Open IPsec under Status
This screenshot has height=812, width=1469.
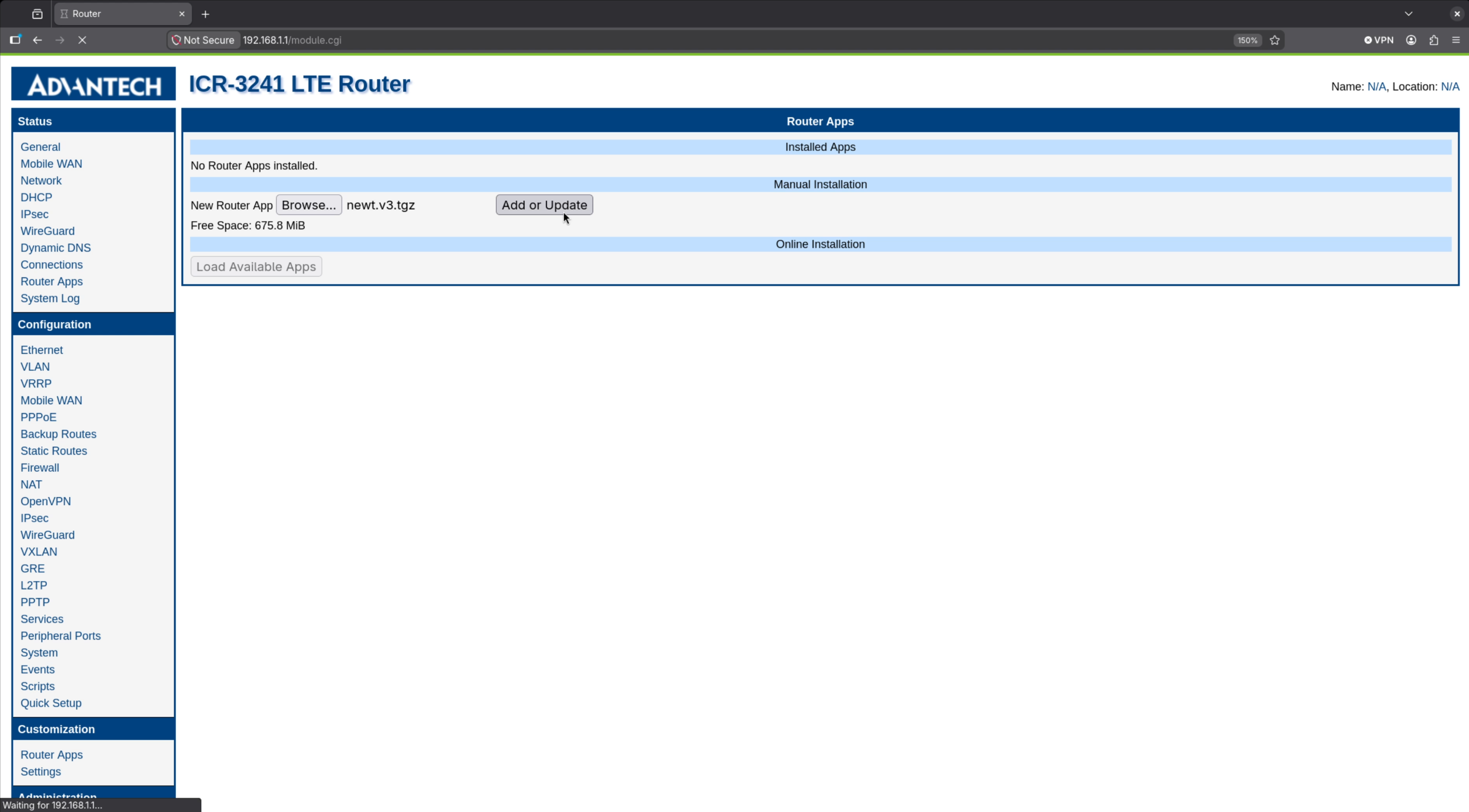[34, 214]
